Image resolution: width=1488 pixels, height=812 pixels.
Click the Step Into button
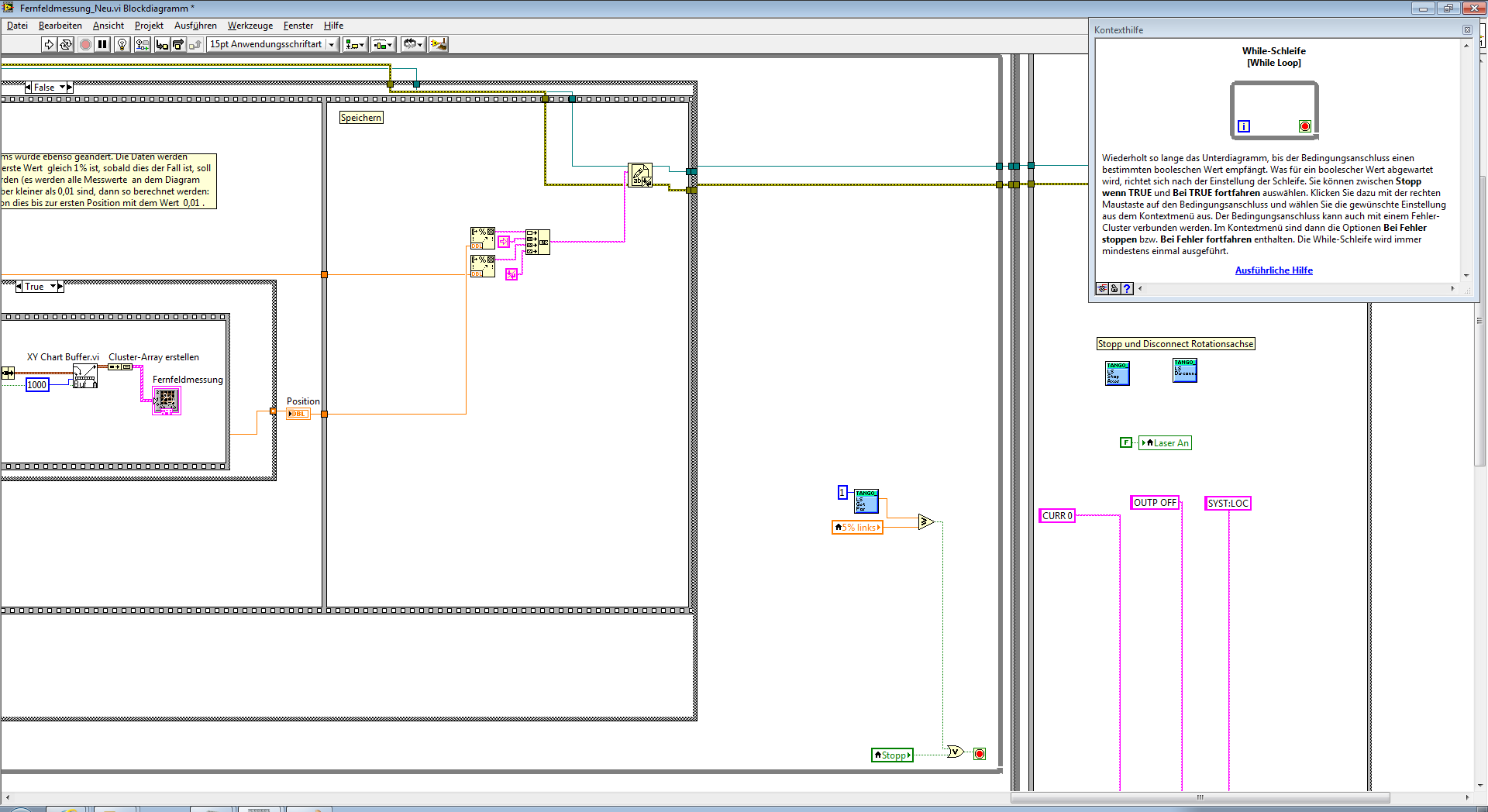click(x=161, y=44)
